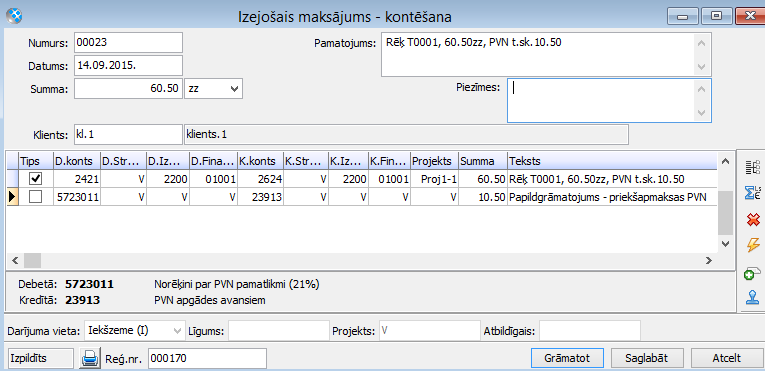Click the Numurs input field
This screenshot has width=765, height=371.
point(128,42)
